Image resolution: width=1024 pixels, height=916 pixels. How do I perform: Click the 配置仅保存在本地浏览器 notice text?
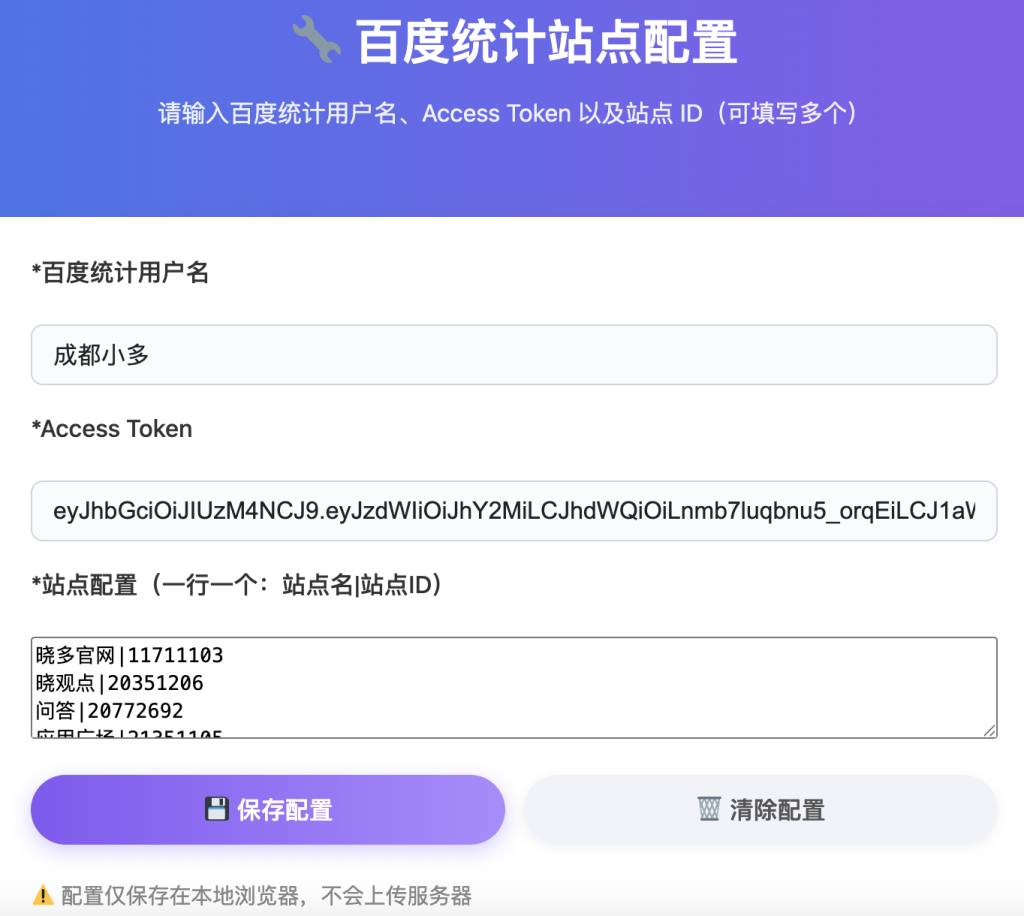(x=266, y=895)
